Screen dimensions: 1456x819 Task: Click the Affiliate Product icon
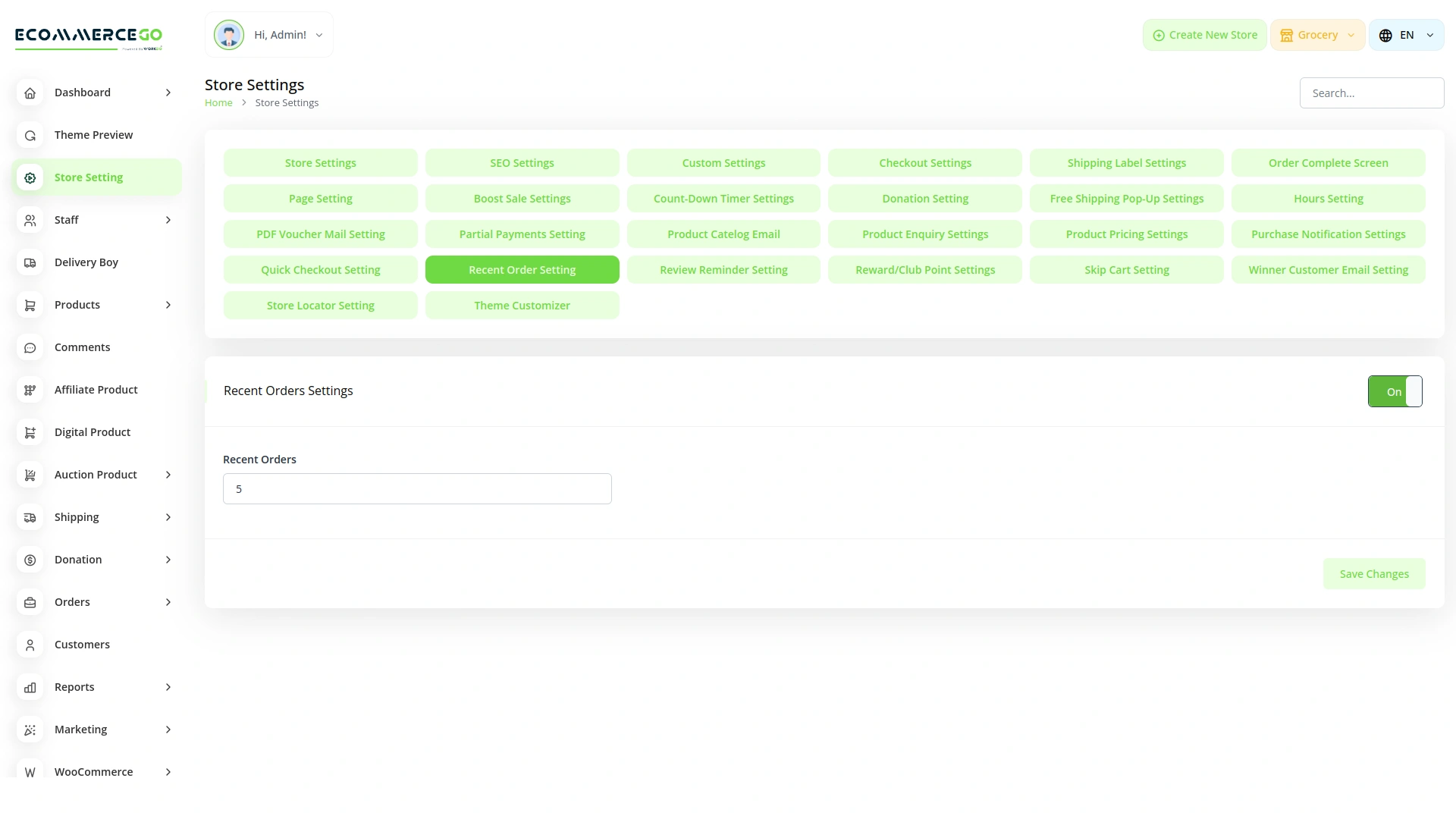tap(30, 390)
